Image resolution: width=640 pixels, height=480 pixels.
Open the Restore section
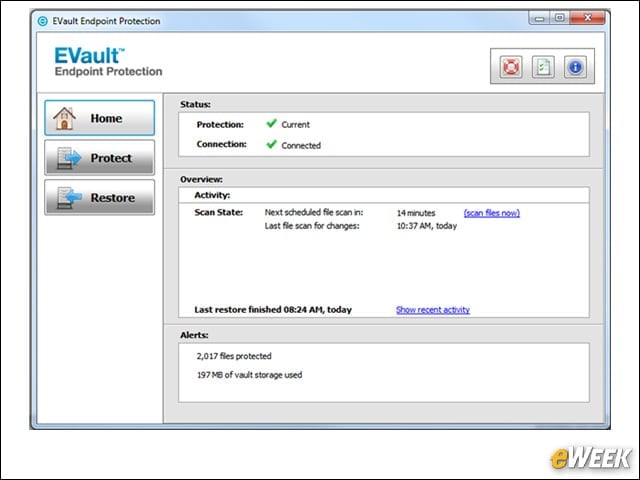(x=100, y=198)
